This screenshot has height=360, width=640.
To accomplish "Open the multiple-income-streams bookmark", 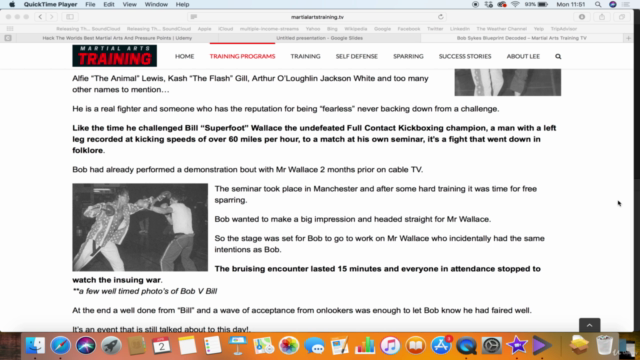I will pos(269,29).
